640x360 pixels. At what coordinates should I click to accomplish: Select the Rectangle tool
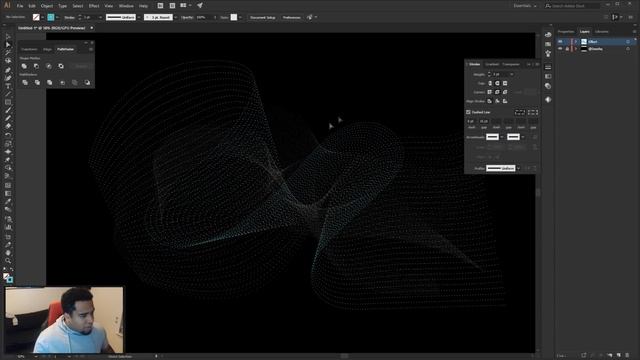tap(8, 102)
